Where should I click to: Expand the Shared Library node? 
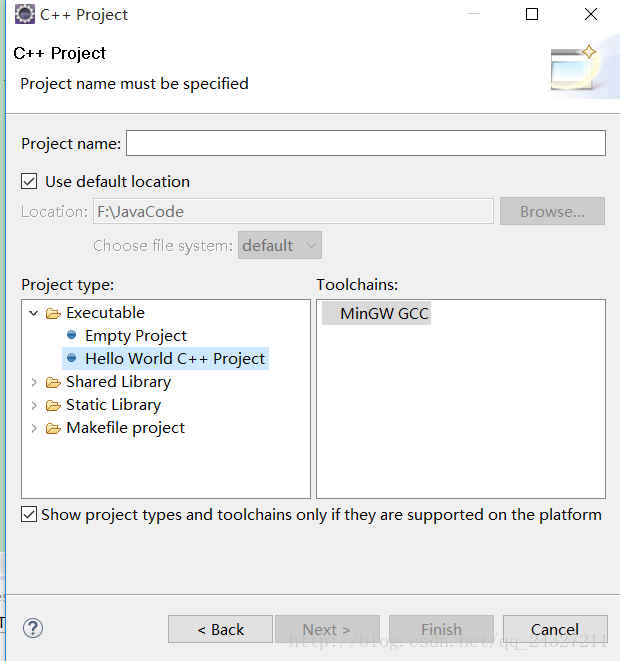pyautogui.click(x=34, y=382)
